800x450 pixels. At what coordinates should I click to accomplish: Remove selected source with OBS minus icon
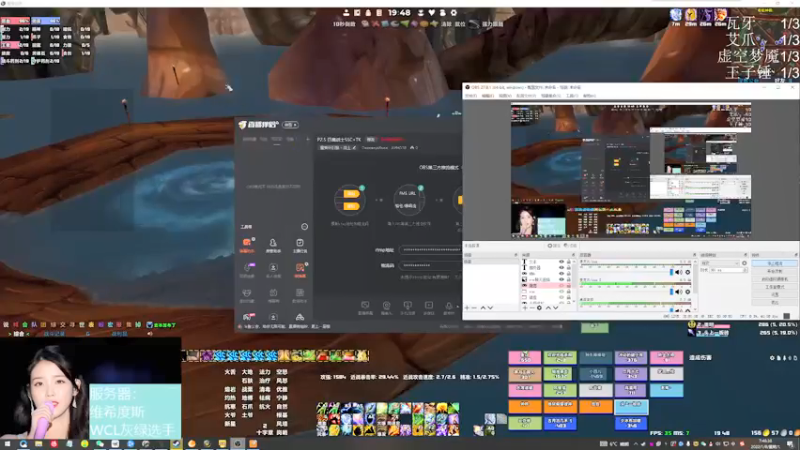click(x=532, y=308)
